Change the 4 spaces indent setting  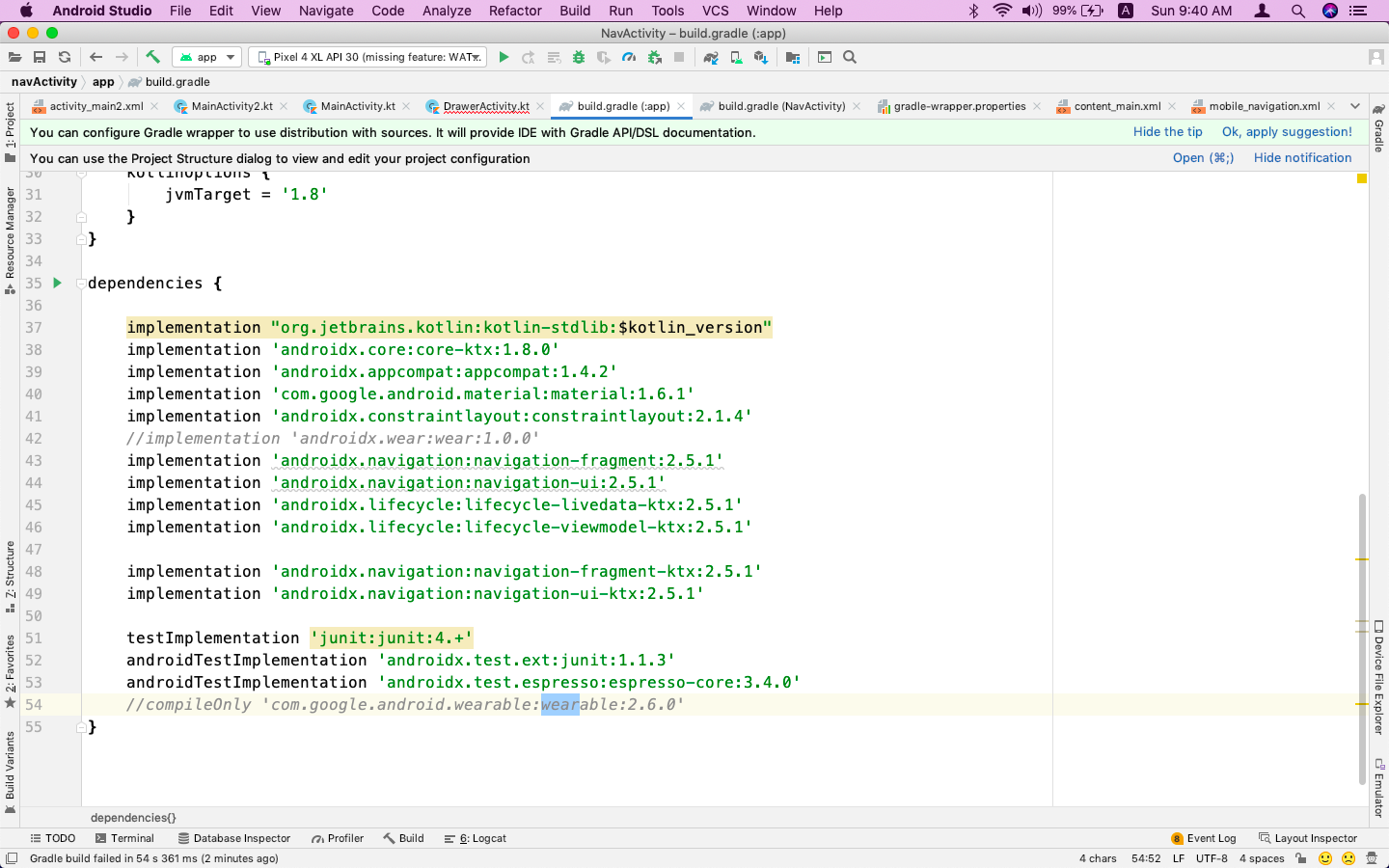click(1262, 858)
